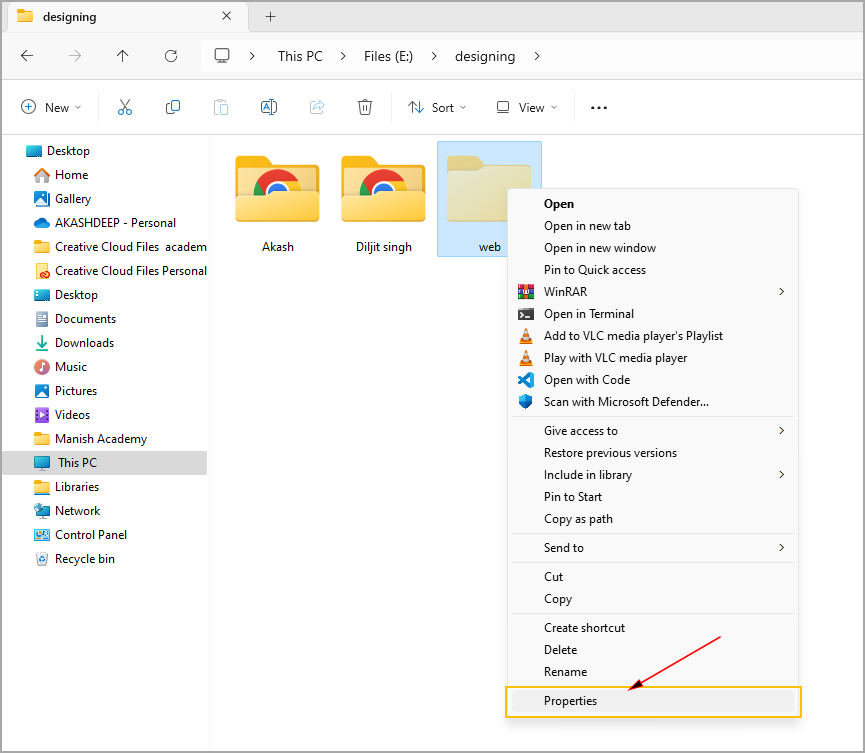
Task: Select Properties from the context menu
Action: 570,701
